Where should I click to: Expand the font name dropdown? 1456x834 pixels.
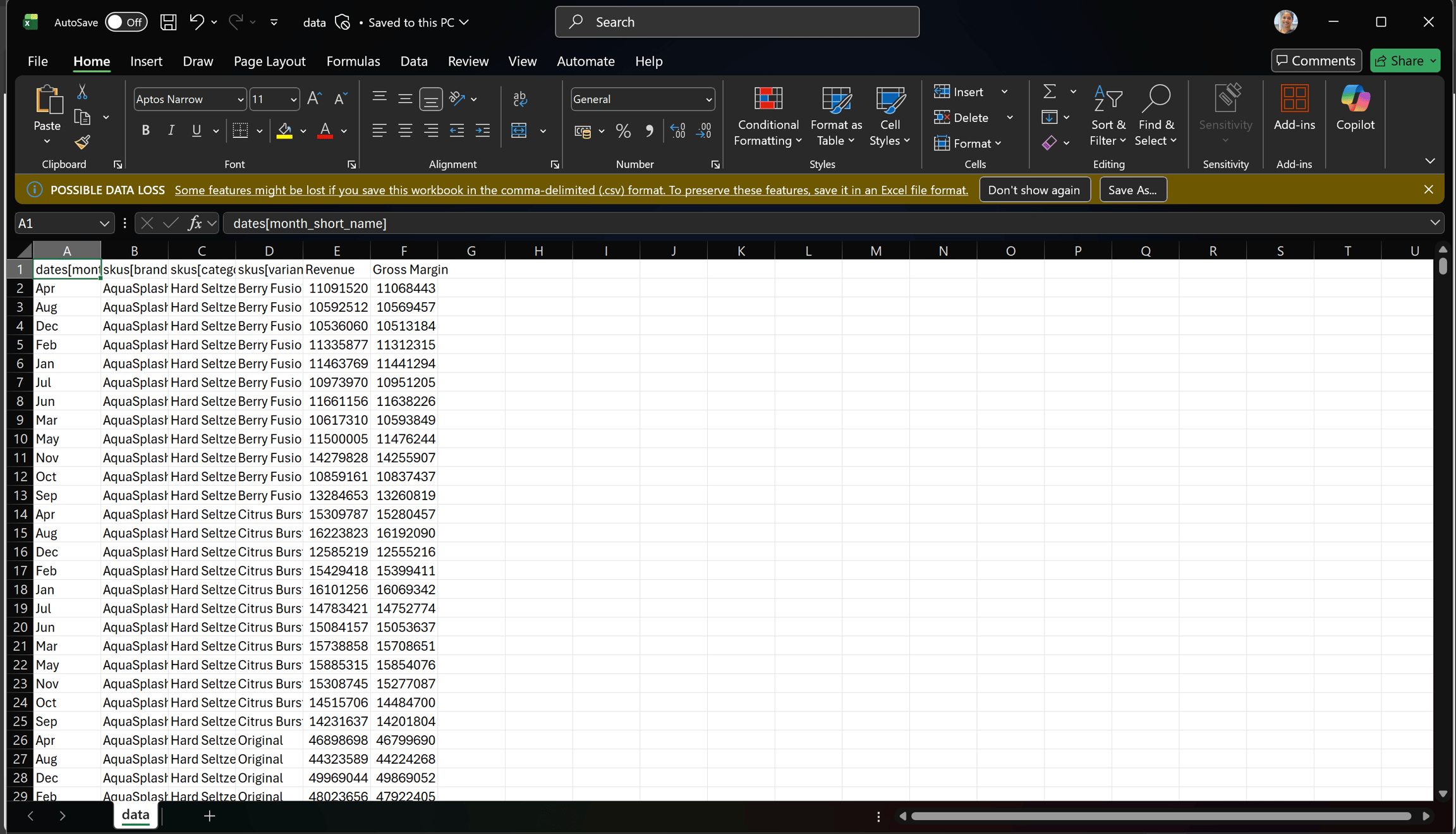pyautogui.click(x=240, y=99)
